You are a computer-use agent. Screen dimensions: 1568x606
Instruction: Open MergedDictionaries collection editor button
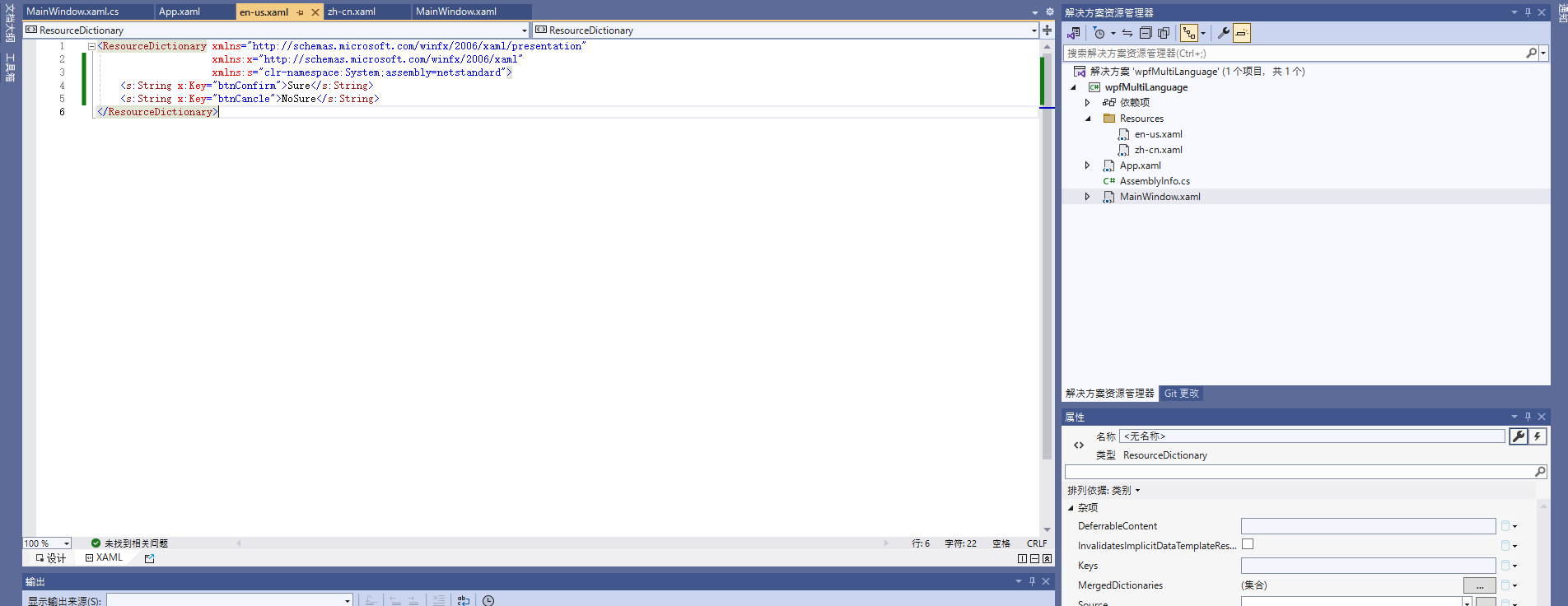point(1479,585)
